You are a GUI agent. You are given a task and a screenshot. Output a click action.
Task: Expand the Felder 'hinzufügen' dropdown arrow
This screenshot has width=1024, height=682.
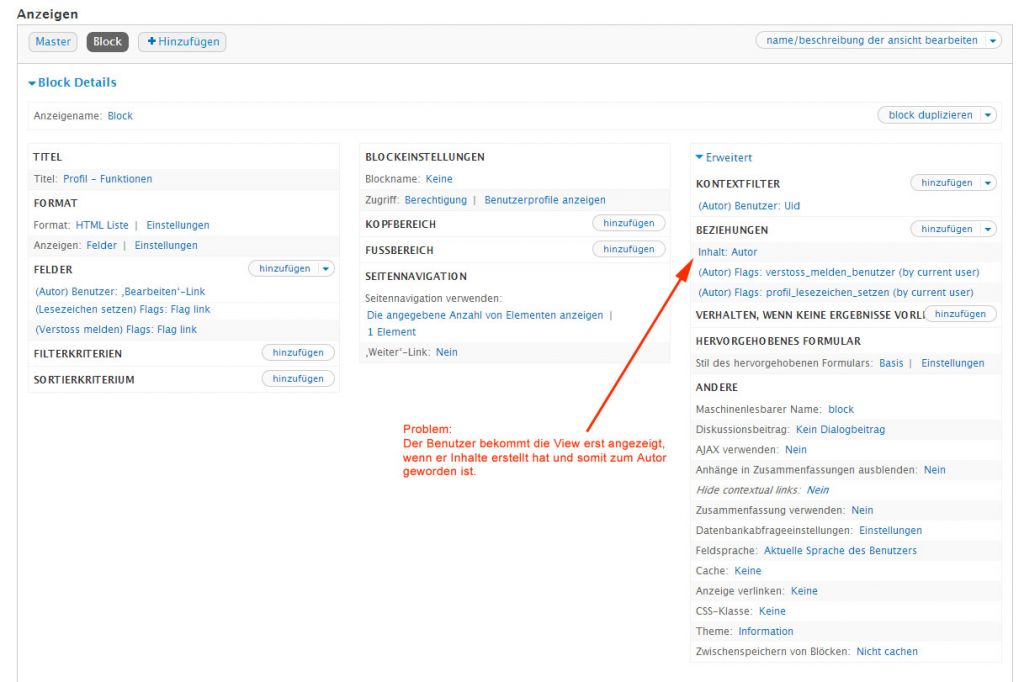tap(327, 269)
